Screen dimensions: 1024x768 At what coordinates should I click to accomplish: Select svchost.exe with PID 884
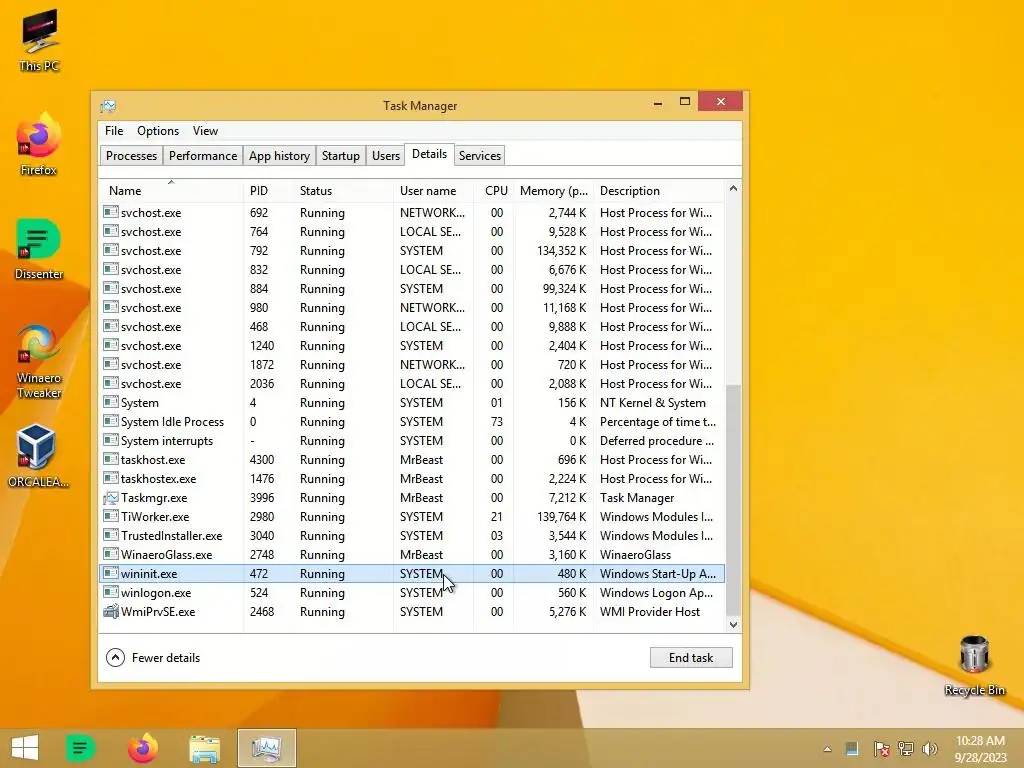click(411, 289)
